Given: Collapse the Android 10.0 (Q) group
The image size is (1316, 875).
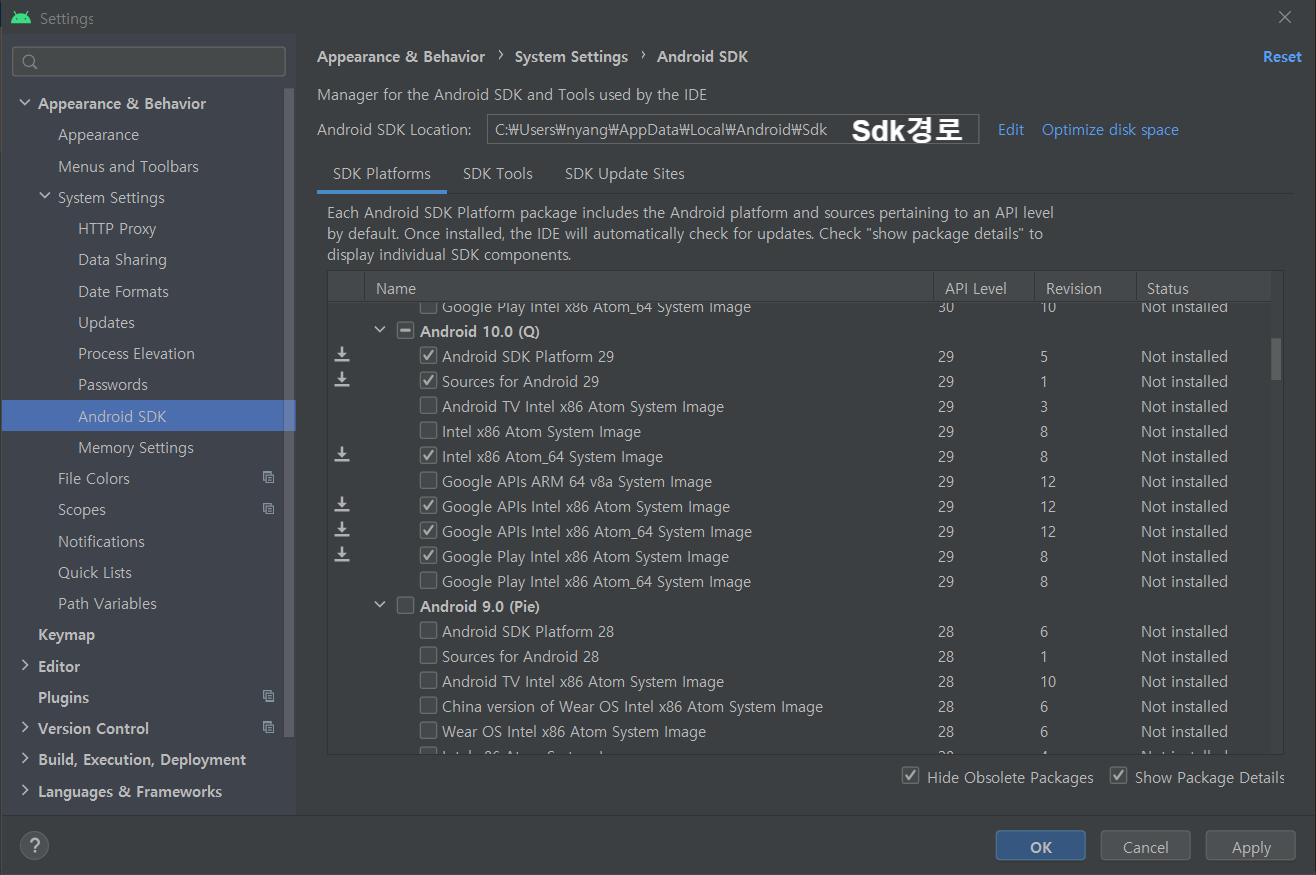Looking at the screenshot, I should (x=380, y=329).
